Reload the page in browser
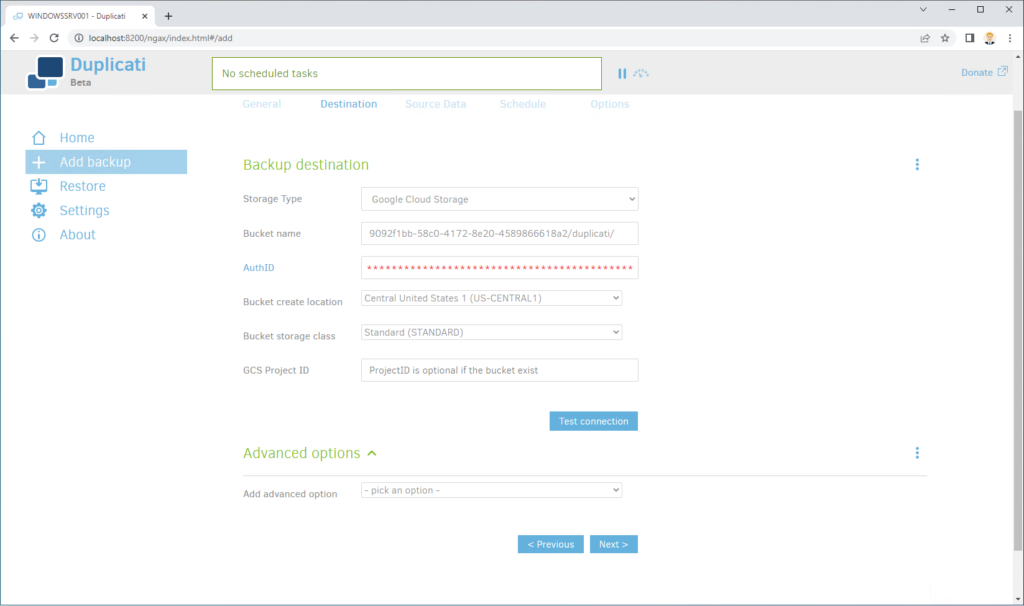The image size is (1024, 606). pyautogui.click(x=54, y=38)
